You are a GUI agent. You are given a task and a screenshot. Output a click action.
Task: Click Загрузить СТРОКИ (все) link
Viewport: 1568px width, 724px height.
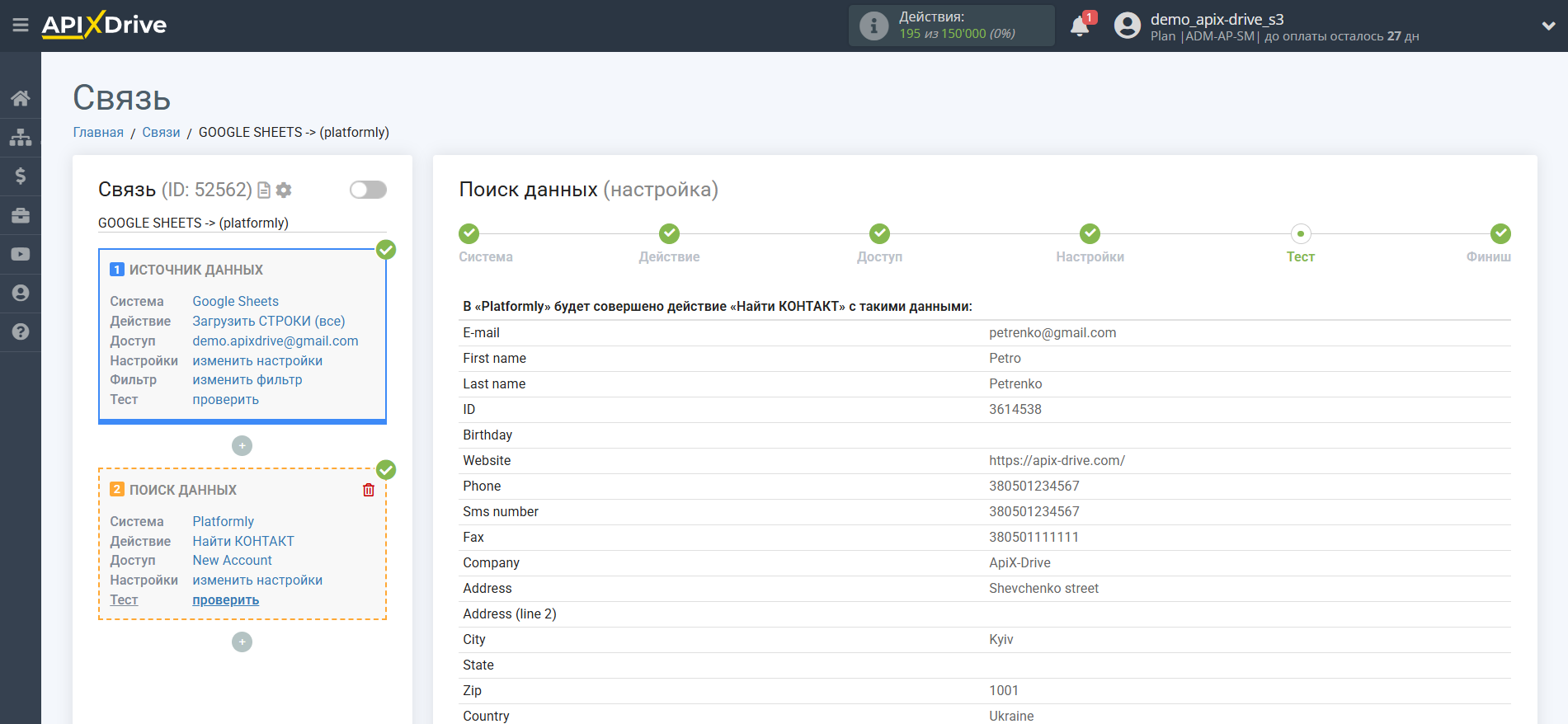click(269, 322)
